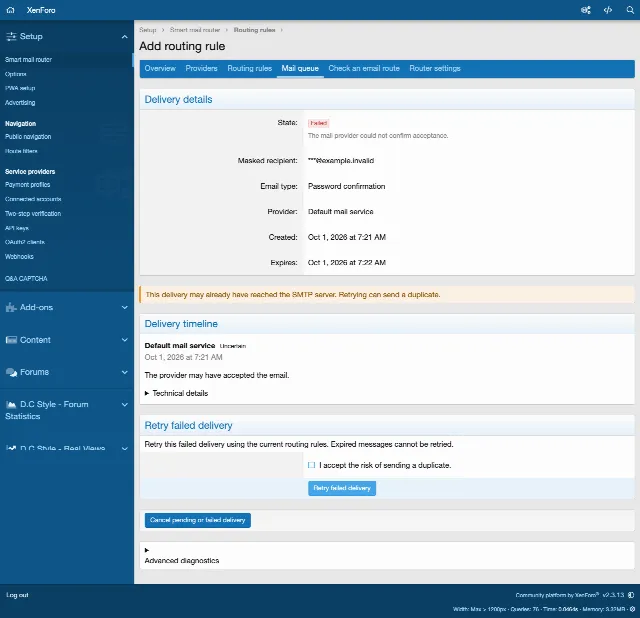The image size is (640, 618).
Task: Open Routing rules breadcrumb link
Action: [x=254, y=30]
